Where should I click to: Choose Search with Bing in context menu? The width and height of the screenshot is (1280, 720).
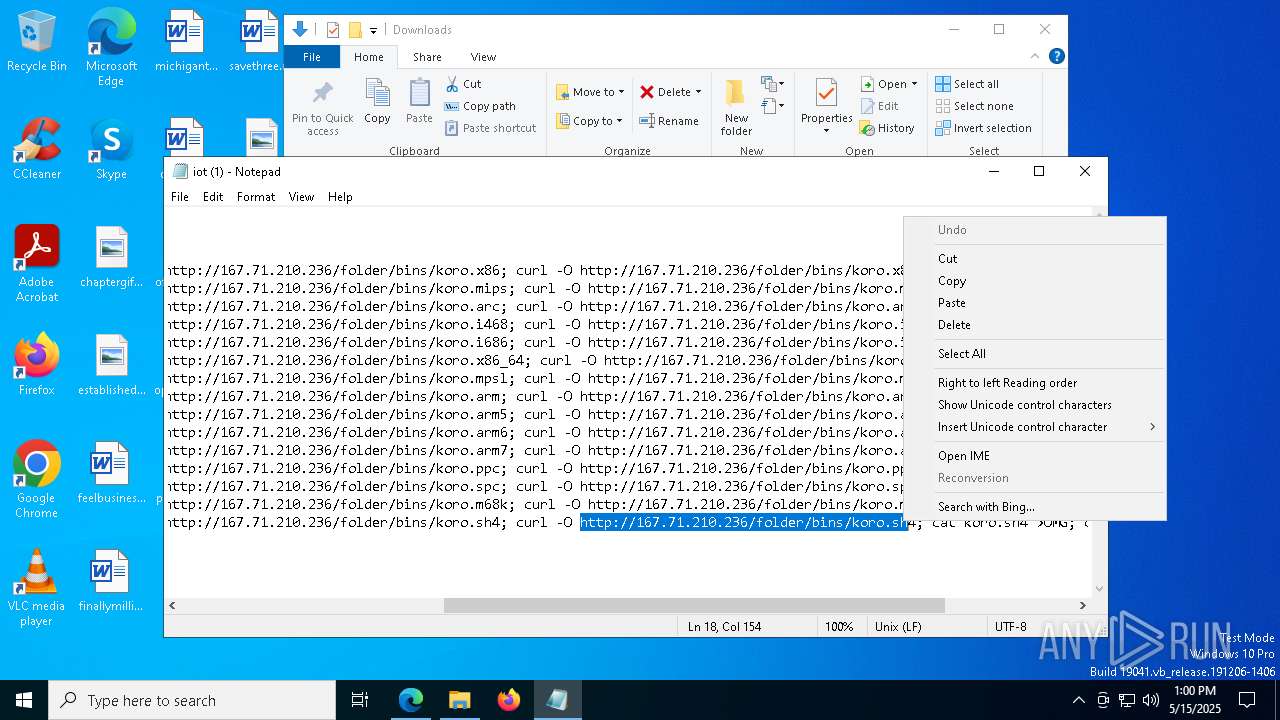tap(1034, 507)
